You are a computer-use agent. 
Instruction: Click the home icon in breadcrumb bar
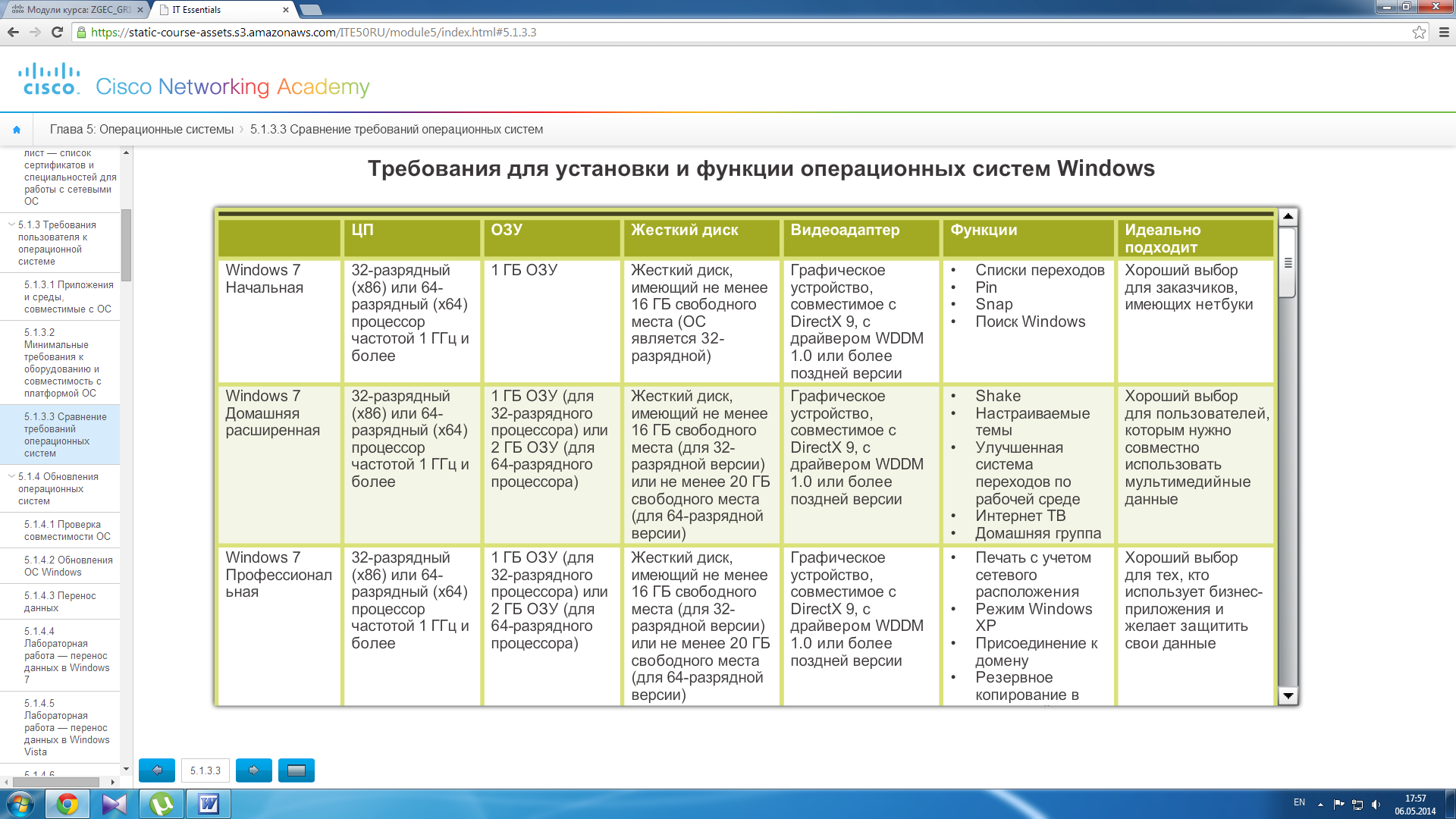pos(17,130)
